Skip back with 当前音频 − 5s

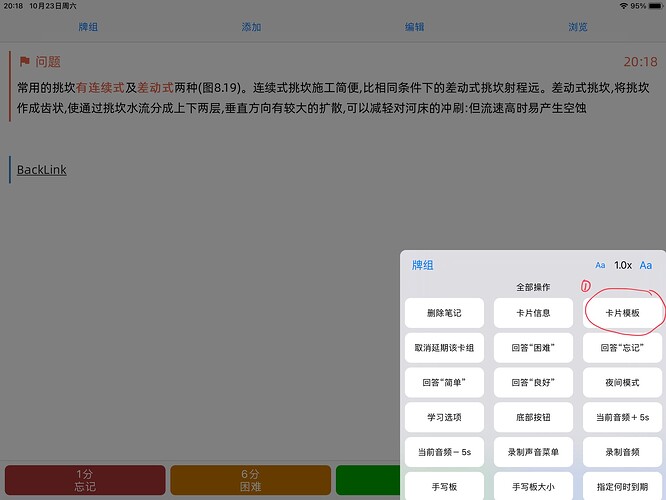coord(444,452)
